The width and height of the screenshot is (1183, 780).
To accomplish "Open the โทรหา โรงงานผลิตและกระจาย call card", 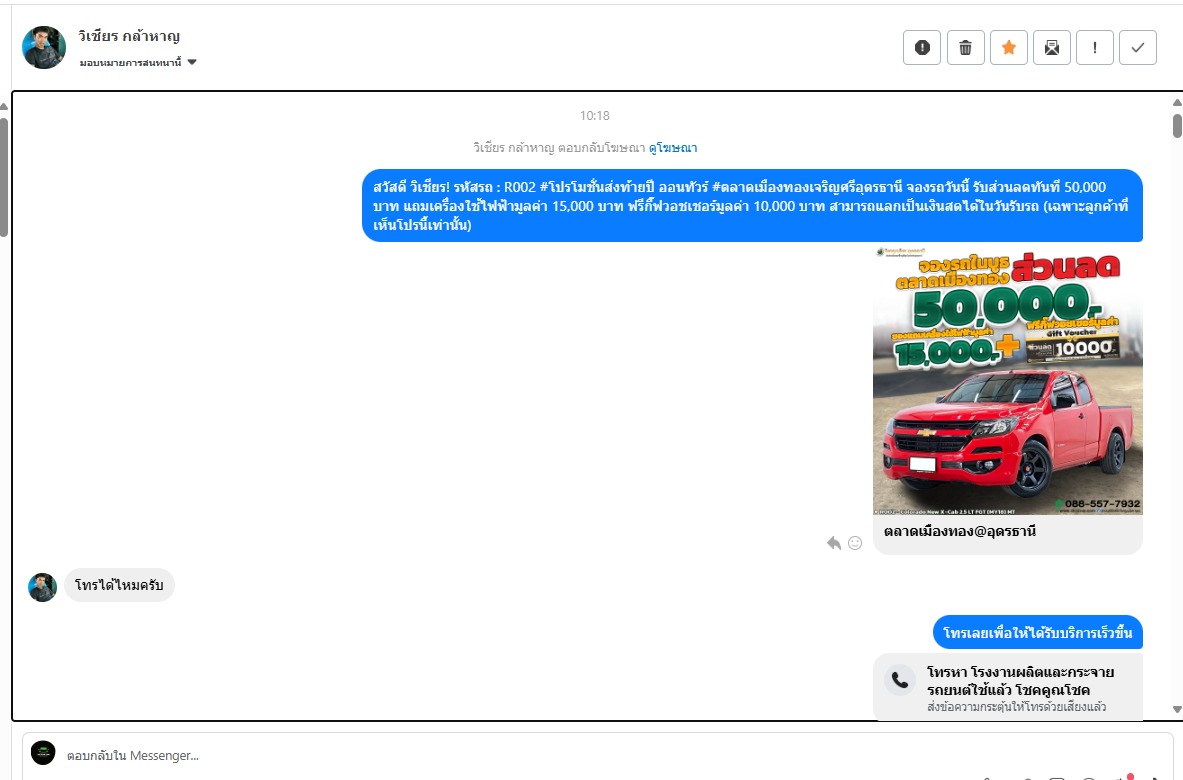I will pyautogui.click(x=1007, y=687).
